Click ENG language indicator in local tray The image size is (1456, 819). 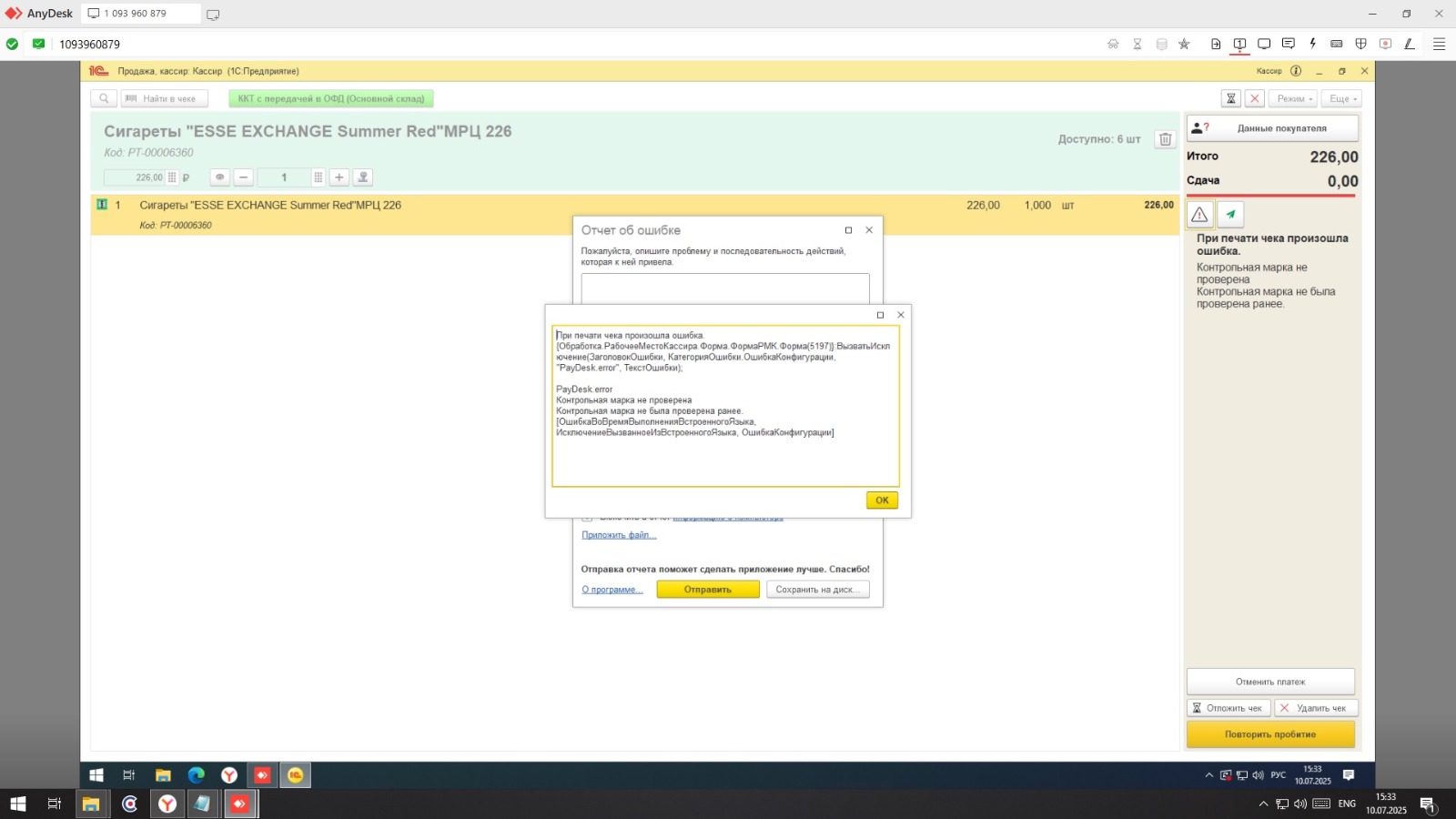(1347, 804)
